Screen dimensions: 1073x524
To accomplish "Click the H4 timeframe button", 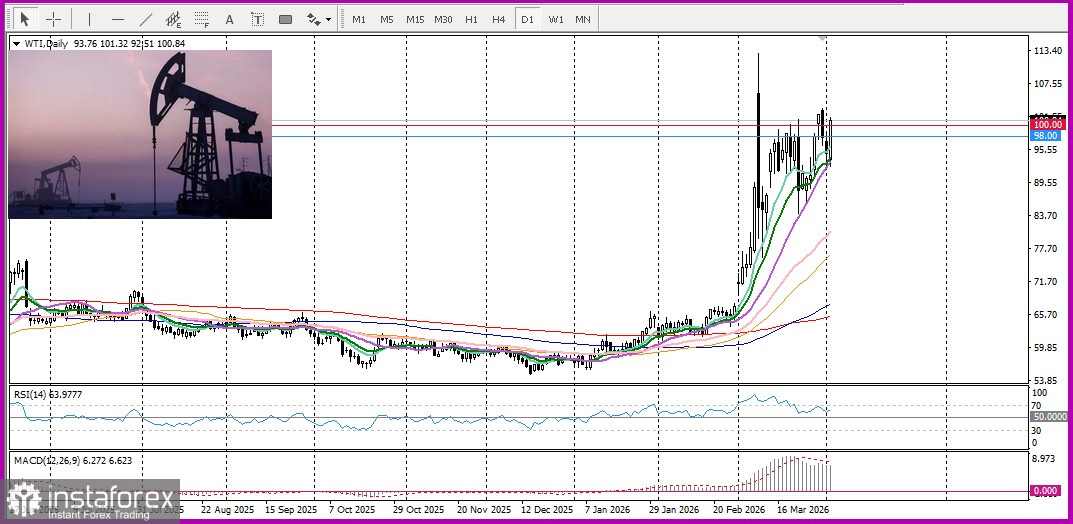I will (498, 19).
